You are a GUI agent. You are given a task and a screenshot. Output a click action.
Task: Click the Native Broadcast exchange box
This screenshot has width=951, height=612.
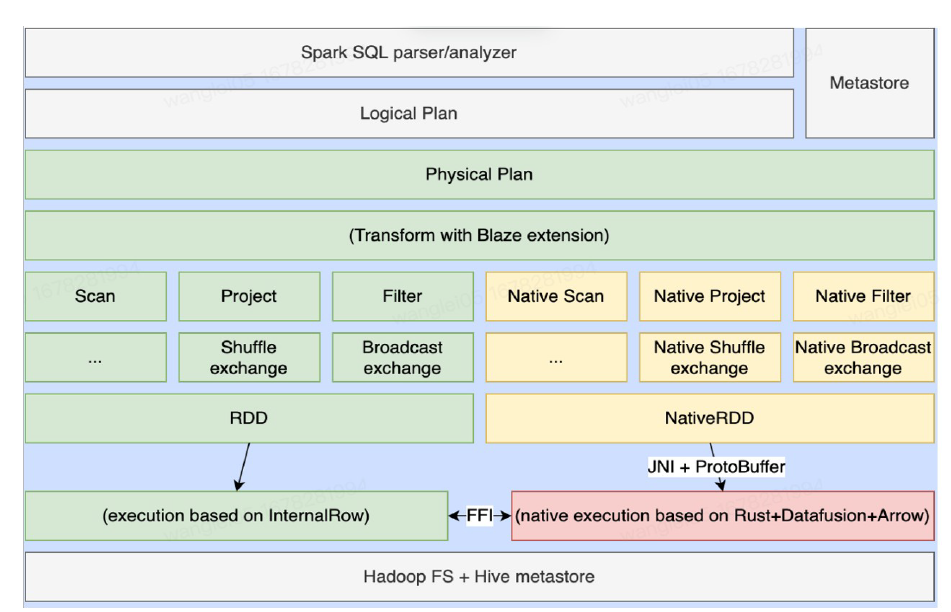864,357
